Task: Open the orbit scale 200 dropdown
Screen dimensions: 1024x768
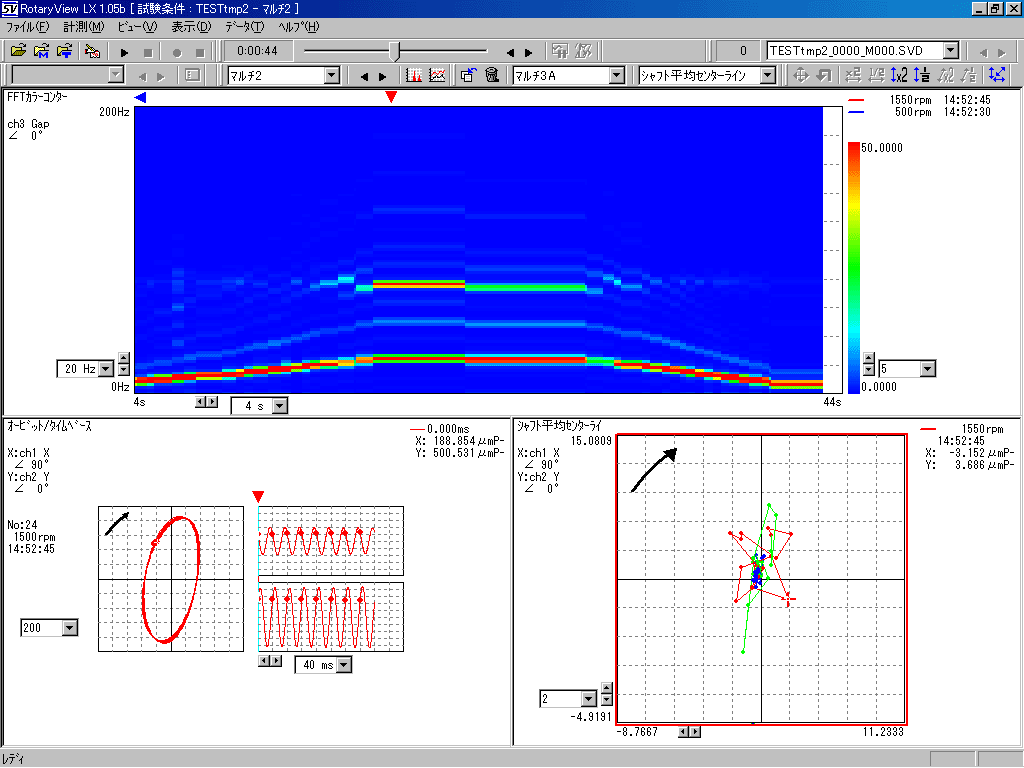Action: coord(69,628)
